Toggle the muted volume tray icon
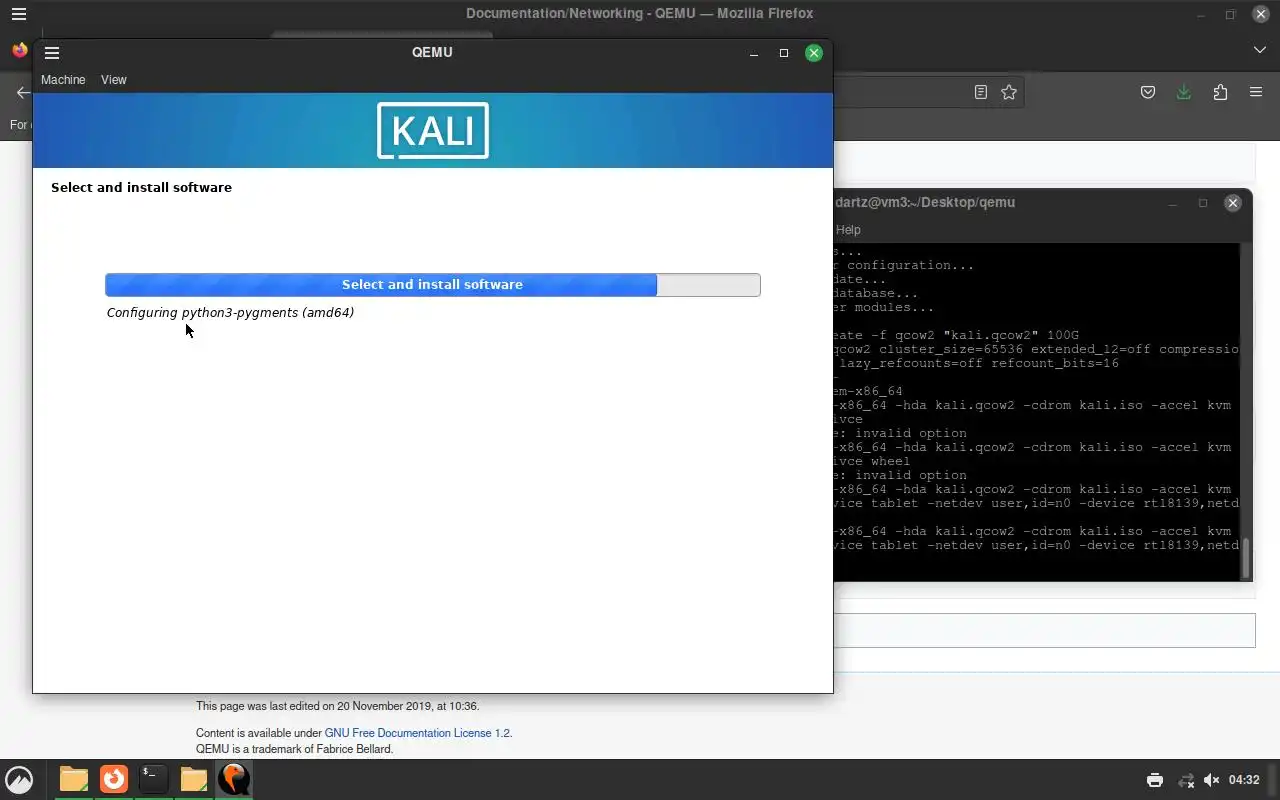This screenshot has width=1280, height=800. tap(1212, 780)
